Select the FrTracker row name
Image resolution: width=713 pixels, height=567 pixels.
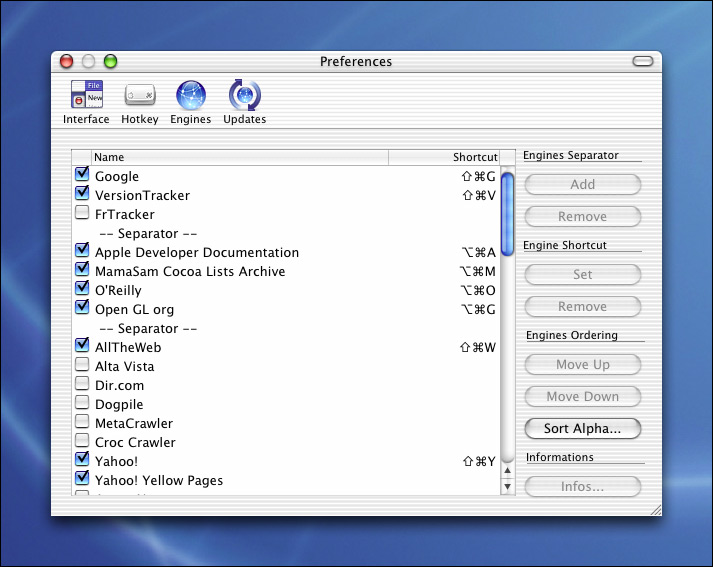pyautogui.click(x=125, y=215)
